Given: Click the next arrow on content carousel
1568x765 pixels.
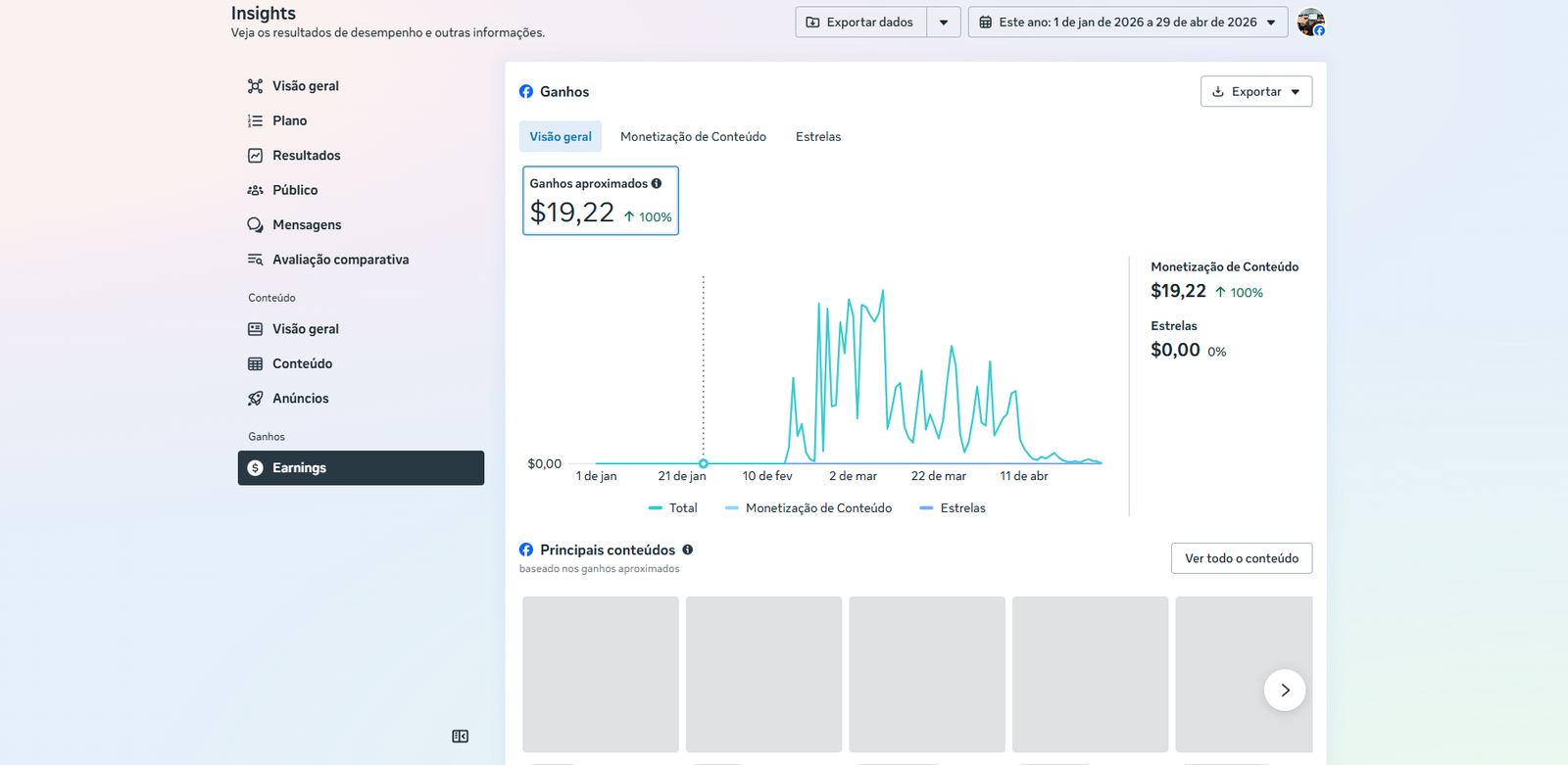Looking at the screenshot, I should (x=1284, y=691).
